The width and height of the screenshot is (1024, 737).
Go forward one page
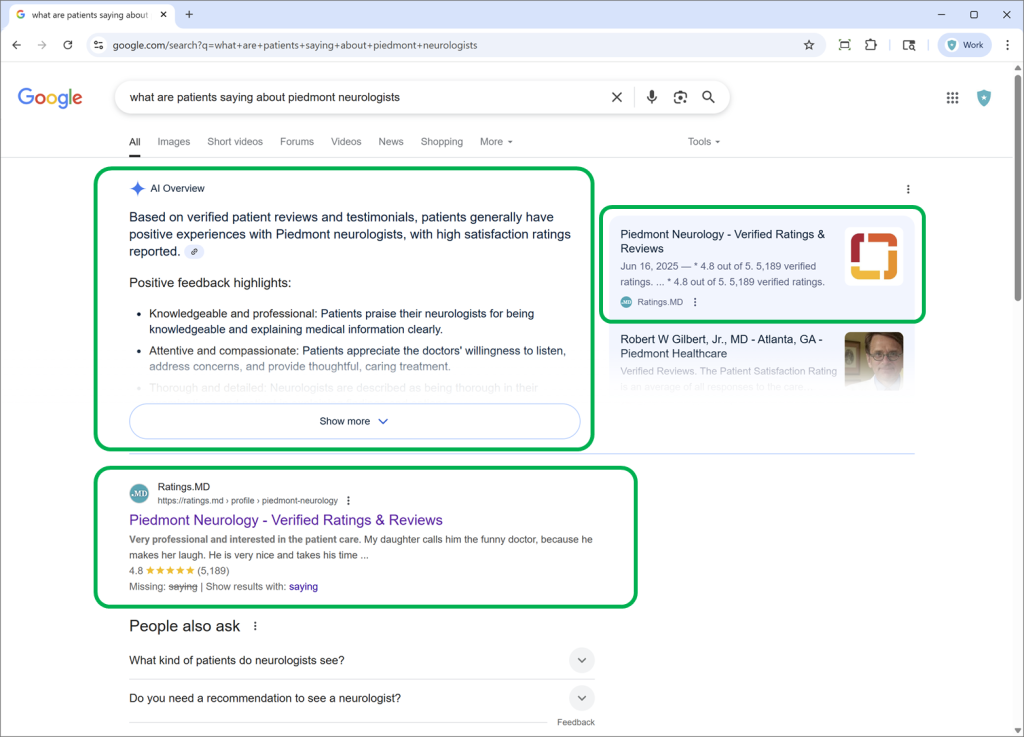(x=42, y=45)
